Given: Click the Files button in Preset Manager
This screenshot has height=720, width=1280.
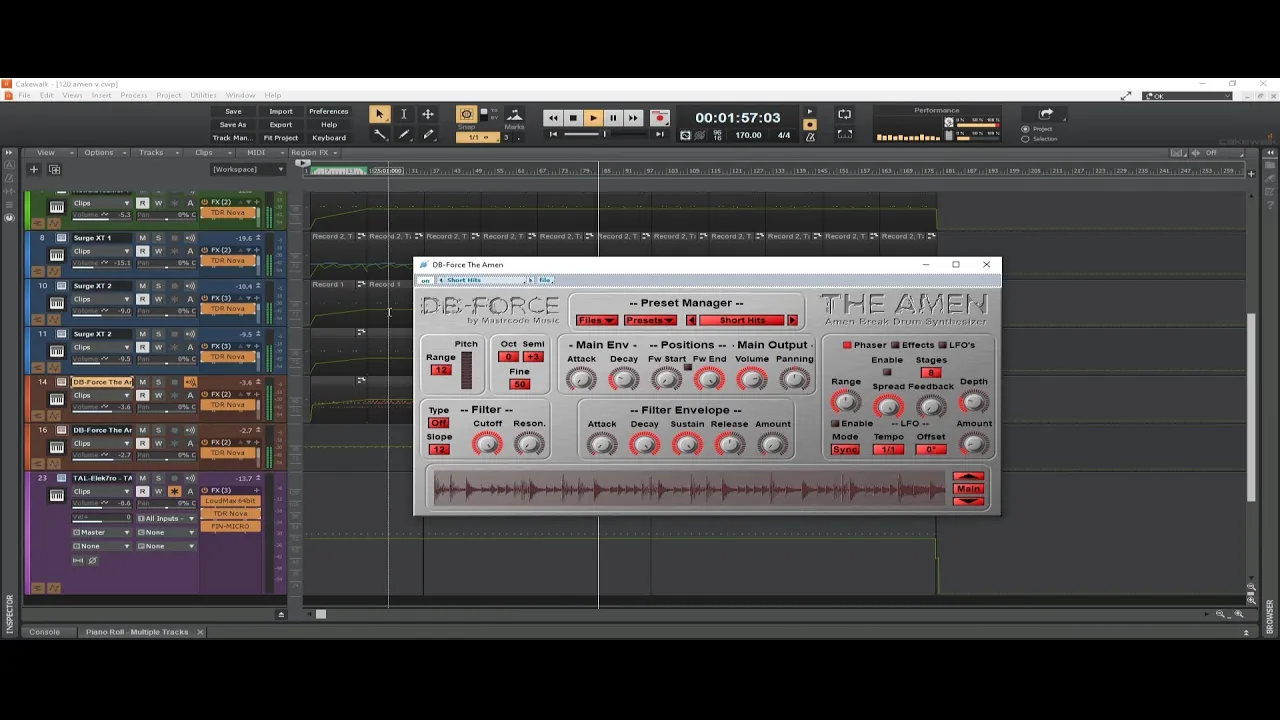Looking at the screenshot, I should coord(596,320).
